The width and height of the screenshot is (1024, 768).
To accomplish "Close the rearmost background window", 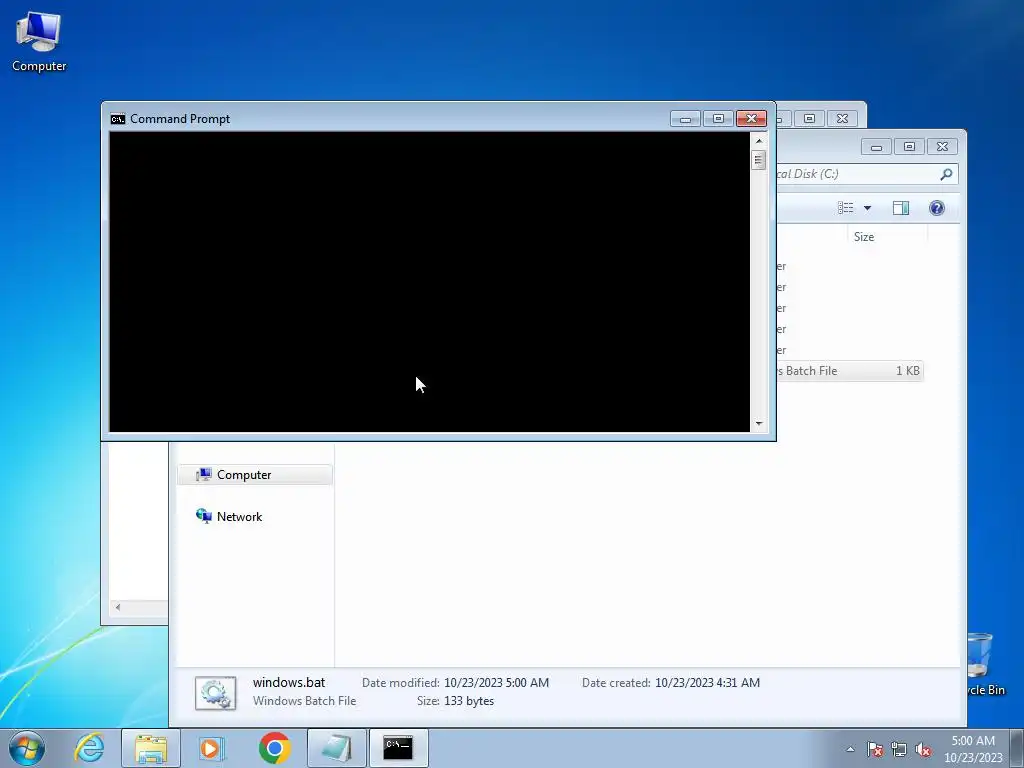I will 842,119.
